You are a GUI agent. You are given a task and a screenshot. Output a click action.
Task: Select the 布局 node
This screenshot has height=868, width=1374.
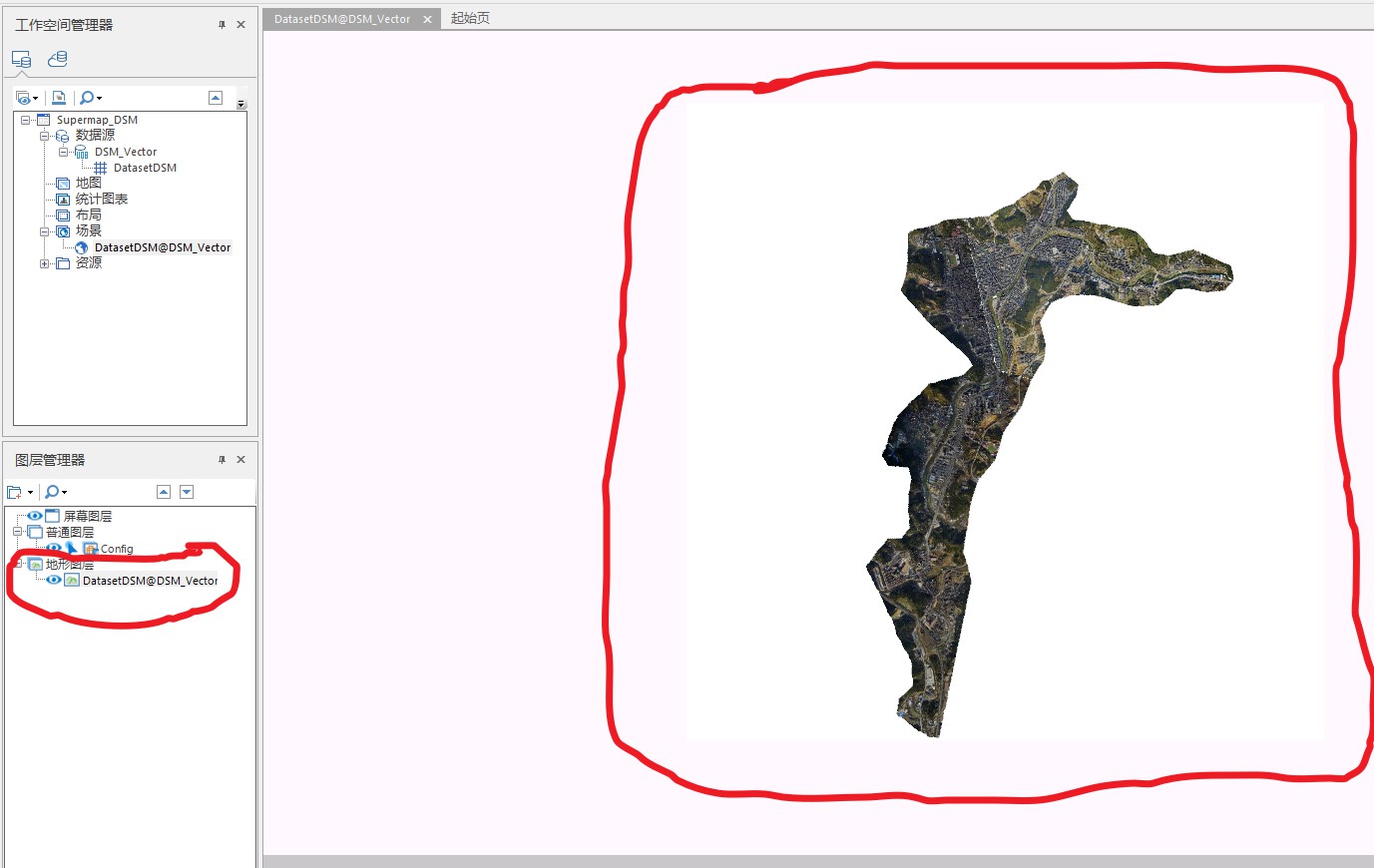(88, 216)
